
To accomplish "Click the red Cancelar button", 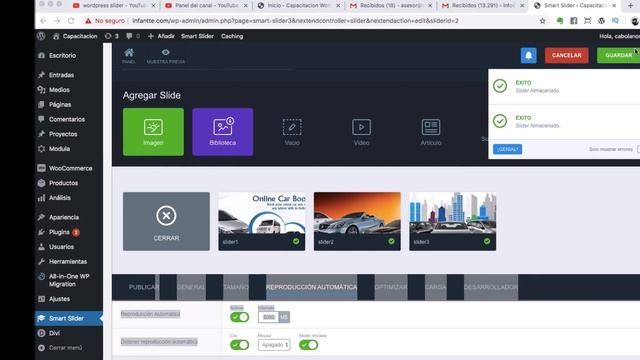I will 567,56.
